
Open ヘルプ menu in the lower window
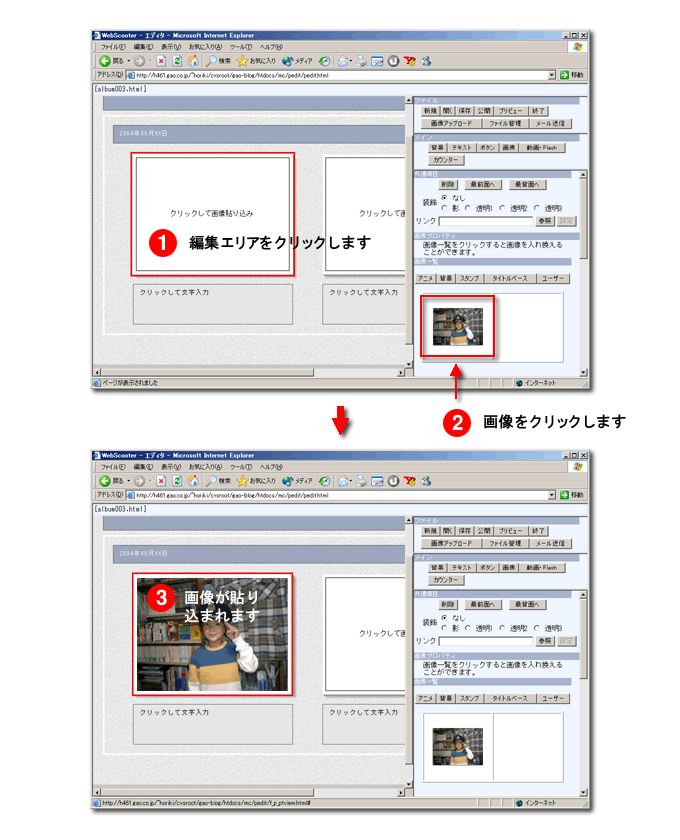click(x=271, y=467)
